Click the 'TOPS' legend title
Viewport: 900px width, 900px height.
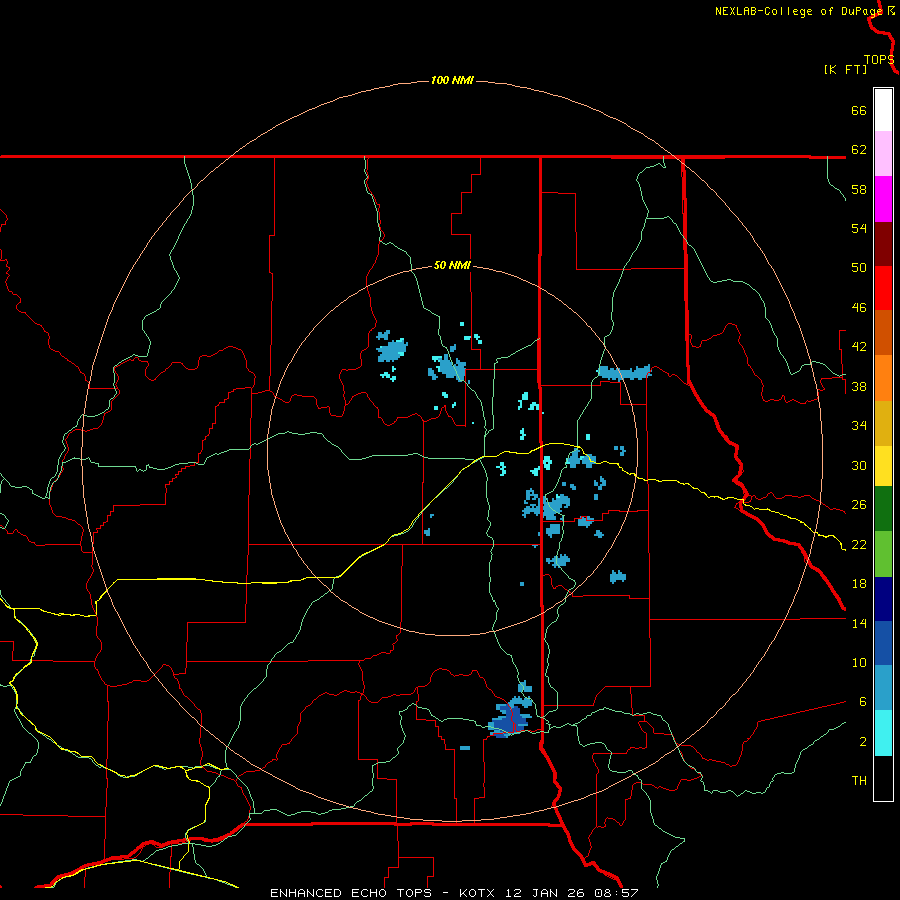pos(879,60)
